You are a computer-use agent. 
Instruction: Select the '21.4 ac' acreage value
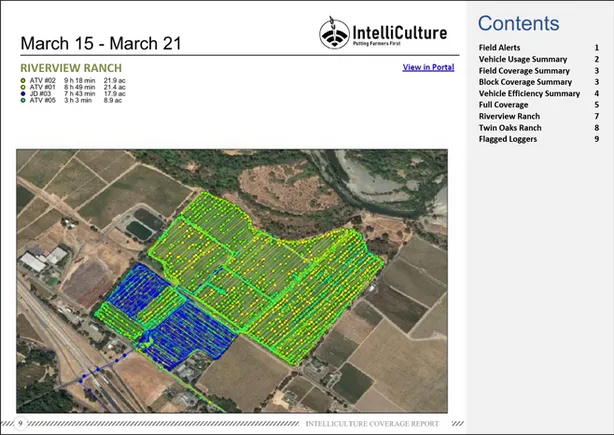point(114,87)
